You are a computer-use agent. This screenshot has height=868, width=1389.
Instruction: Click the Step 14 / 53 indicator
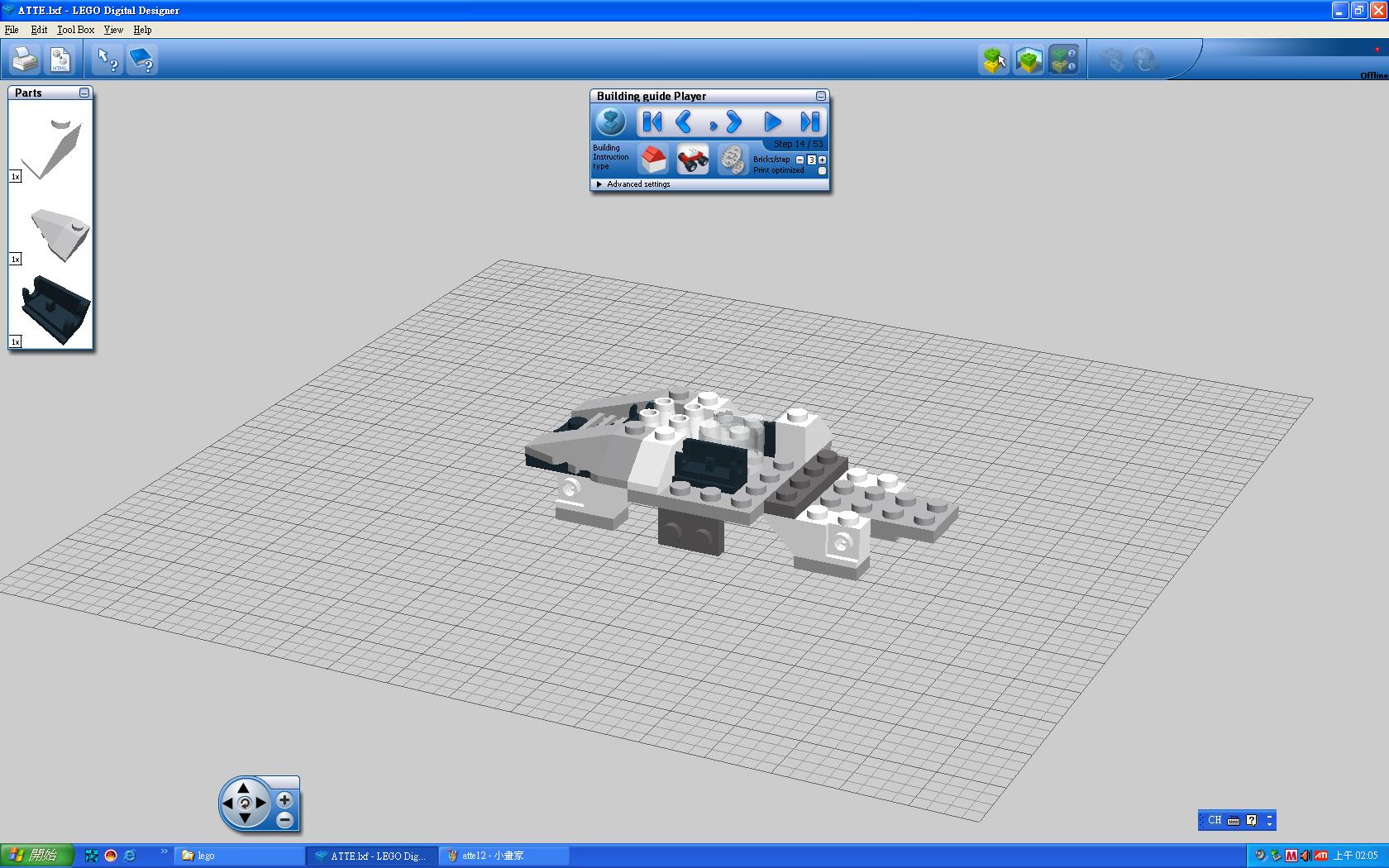point(798,144)
